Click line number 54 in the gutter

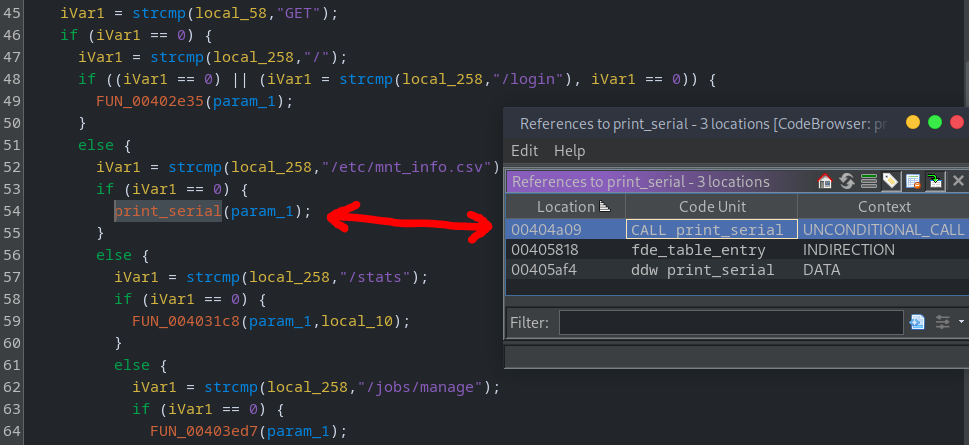point(12,211)
